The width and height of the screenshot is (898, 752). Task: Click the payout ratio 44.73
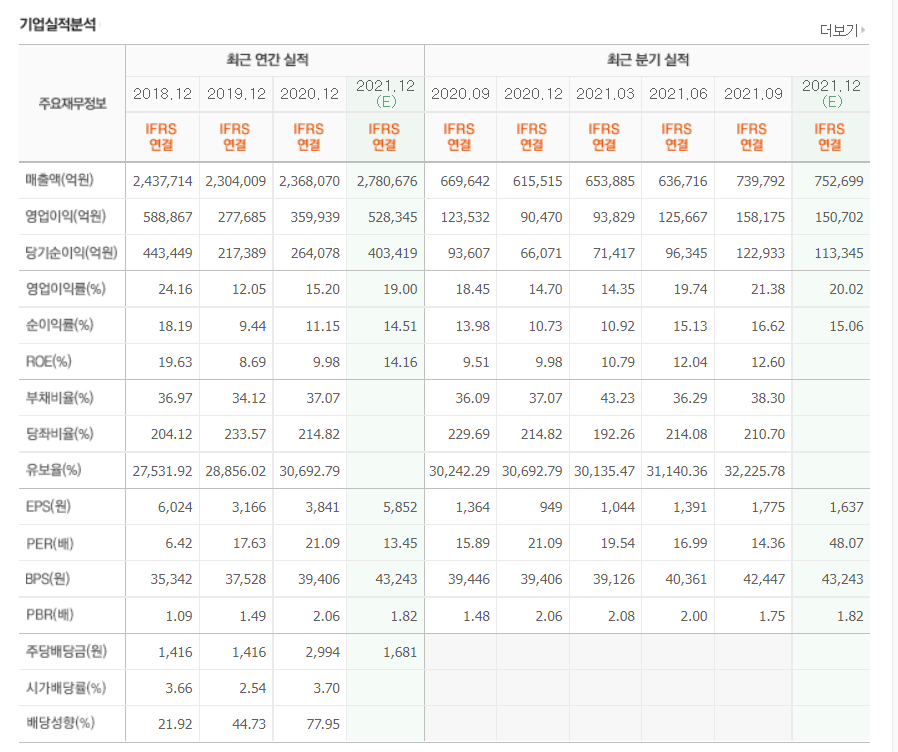click(x=249, y=725)
